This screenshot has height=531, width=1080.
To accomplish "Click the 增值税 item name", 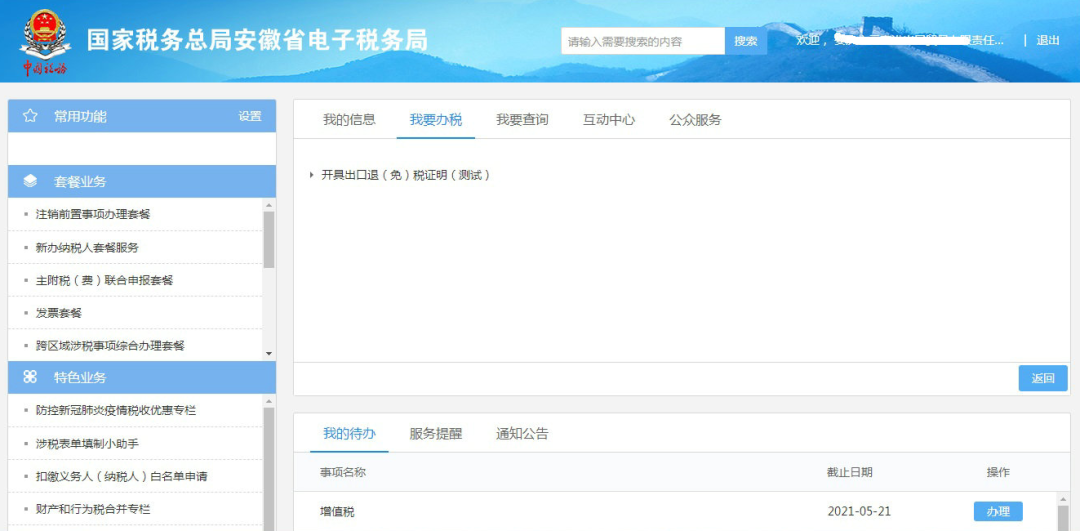I will coord(338,512).
